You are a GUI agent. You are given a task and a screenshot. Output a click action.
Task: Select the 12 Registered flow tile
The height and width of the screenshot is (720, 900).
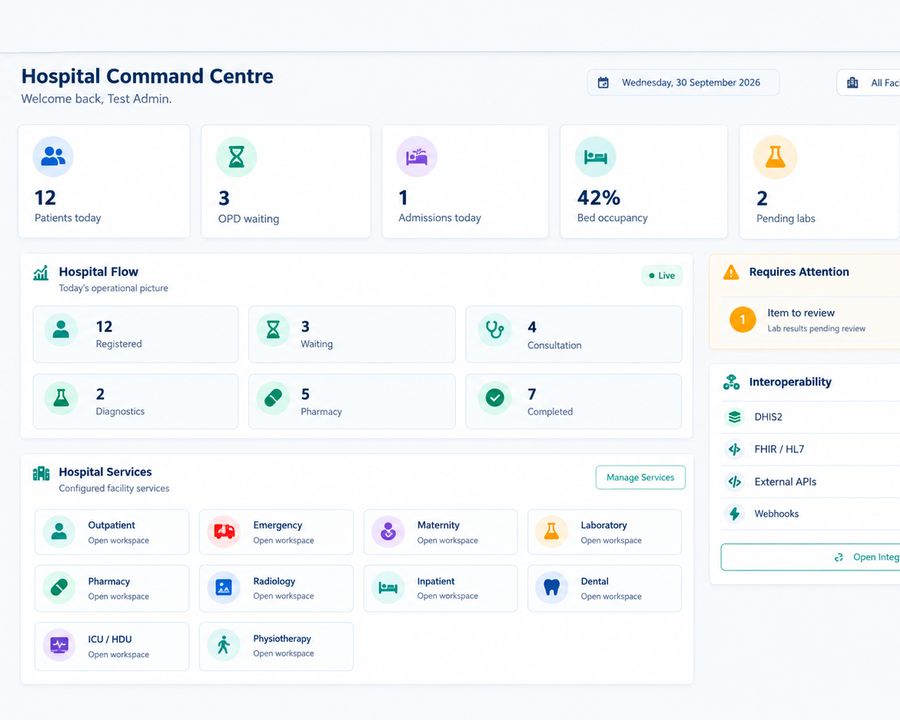click(x=135, y=334)
